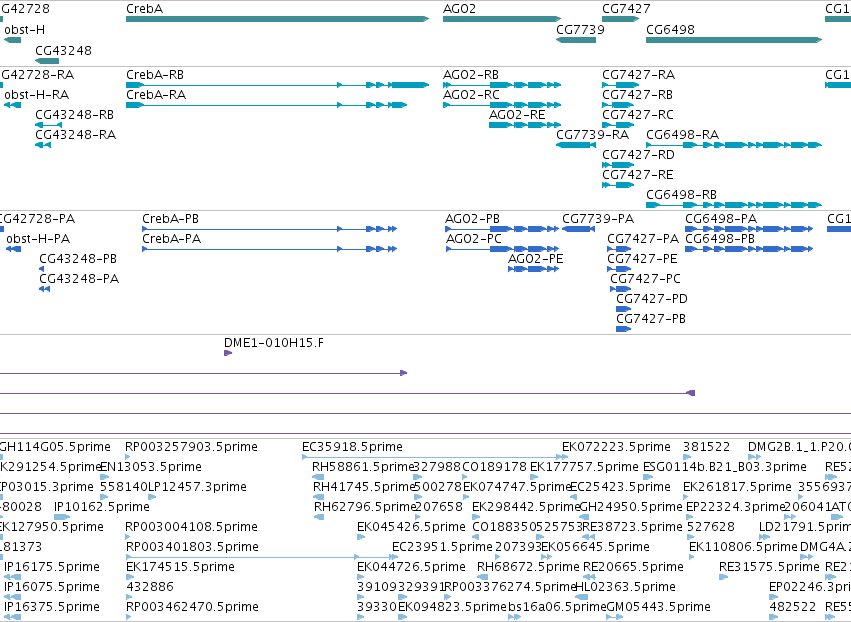The height and width of the screenshot is (622, 851).
Task: Click the CG7427-PB protein label
Action: (x=651, y=319)
